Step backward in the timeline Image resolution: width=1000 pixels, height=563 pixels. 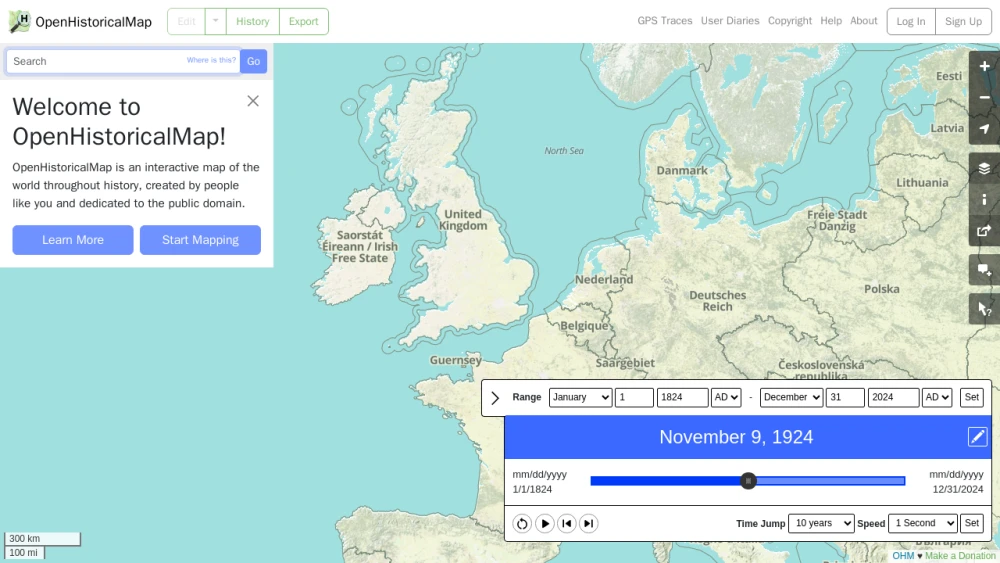click(x=566, y=523)
